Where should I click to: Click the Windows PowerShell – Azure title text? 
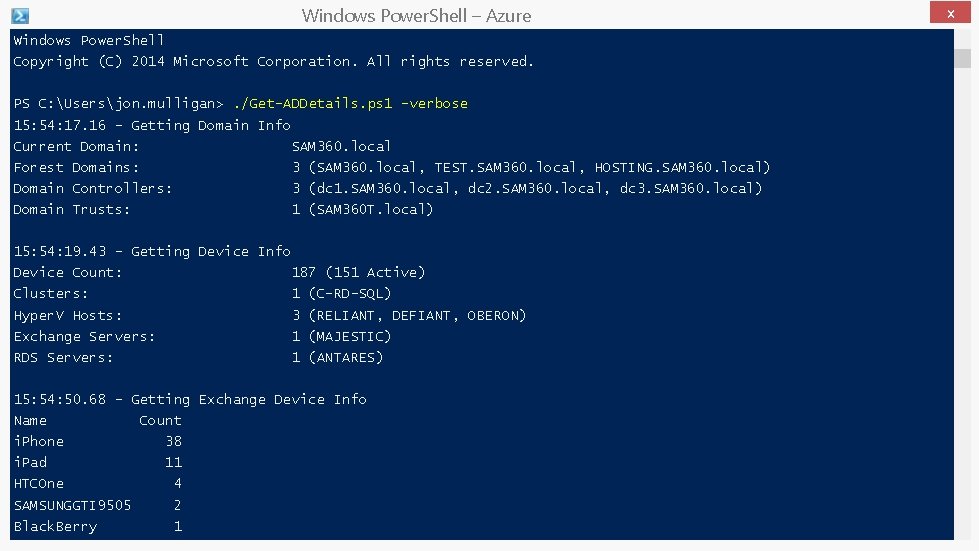pyautogui.click(x=416, y=16)
